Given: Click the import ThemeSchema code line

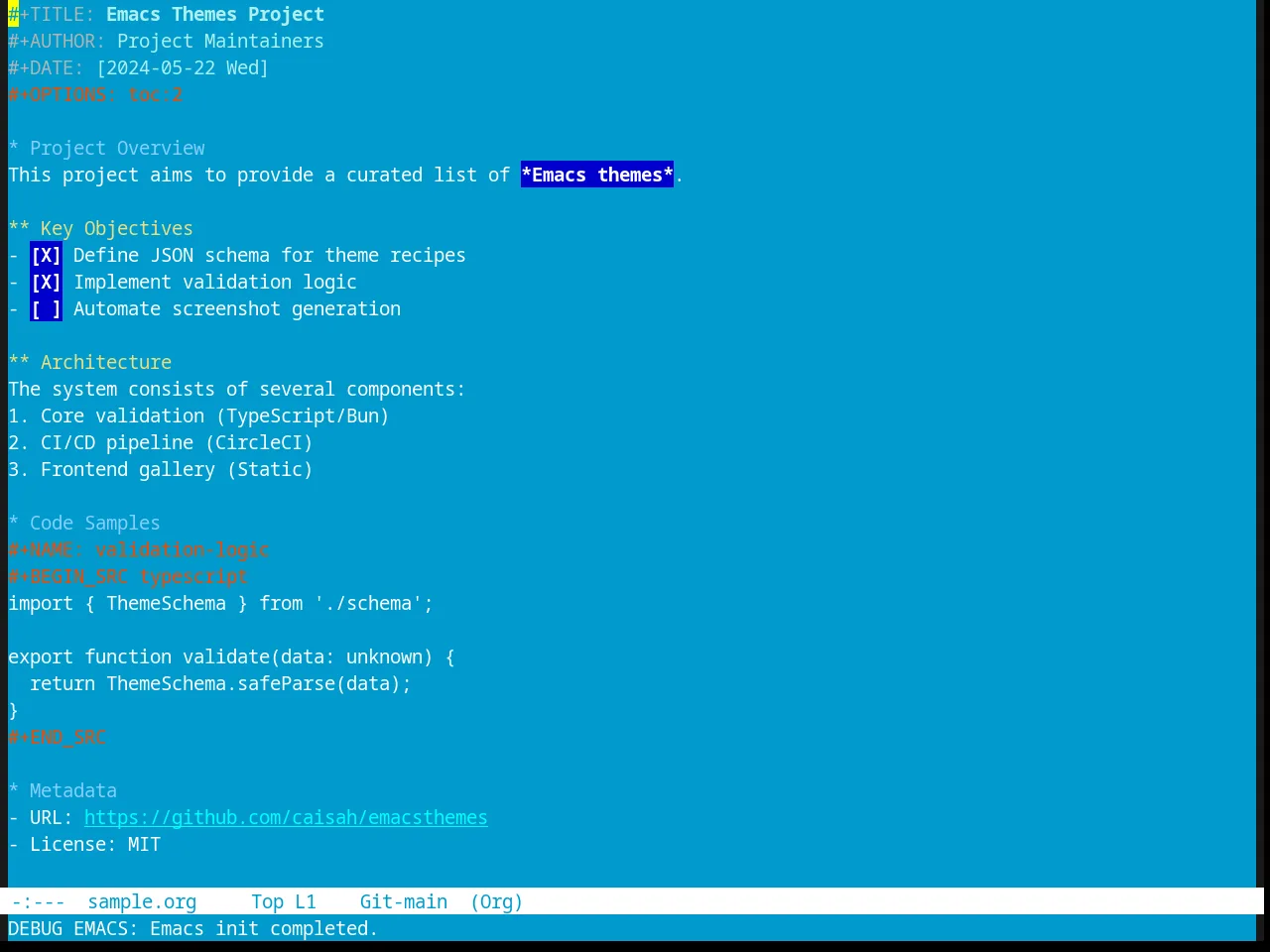Looking at the screenshot, I should point(220,604).
